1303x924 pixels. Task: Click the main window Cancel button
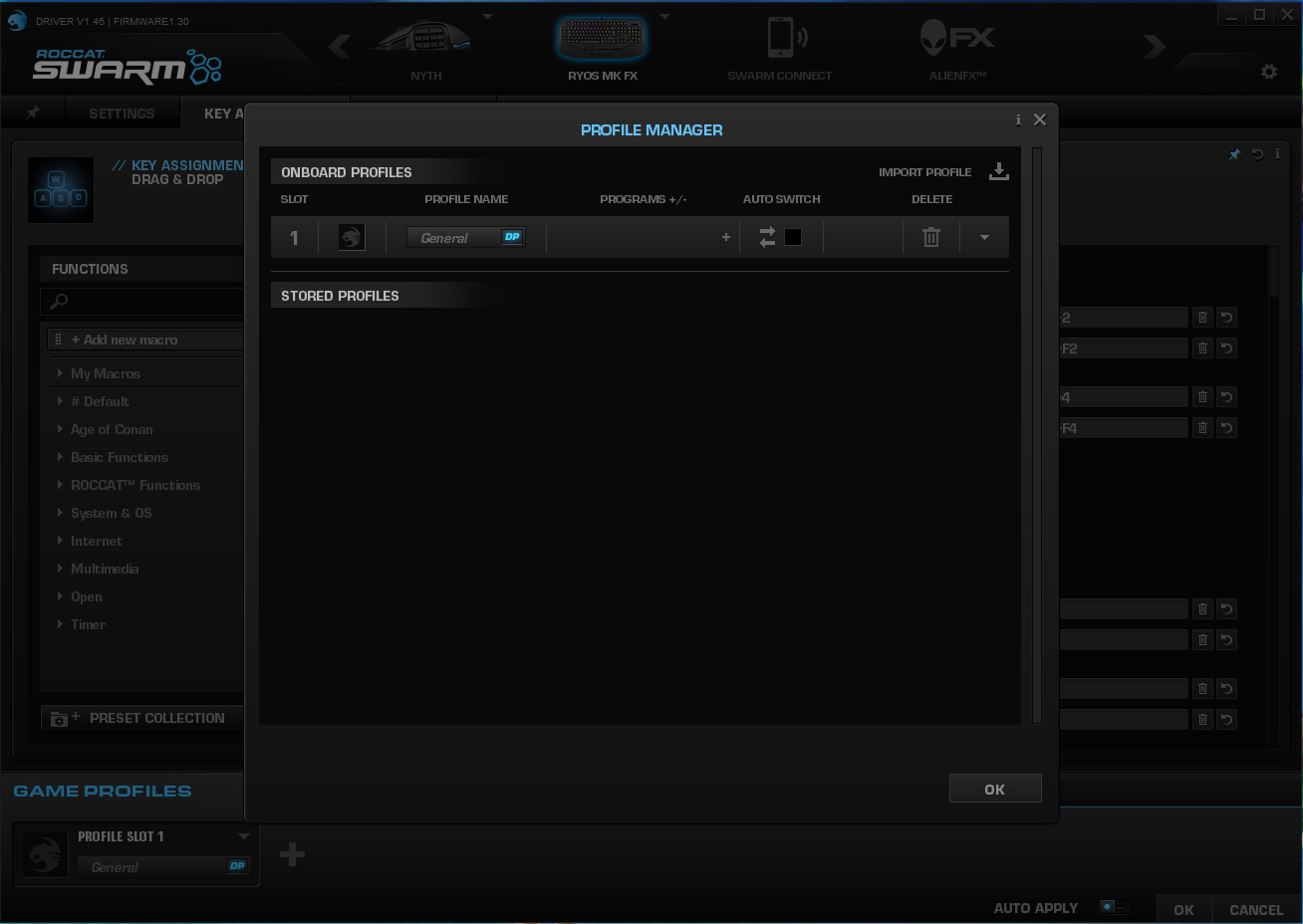pyautogui.click(x=1256, y=909)
